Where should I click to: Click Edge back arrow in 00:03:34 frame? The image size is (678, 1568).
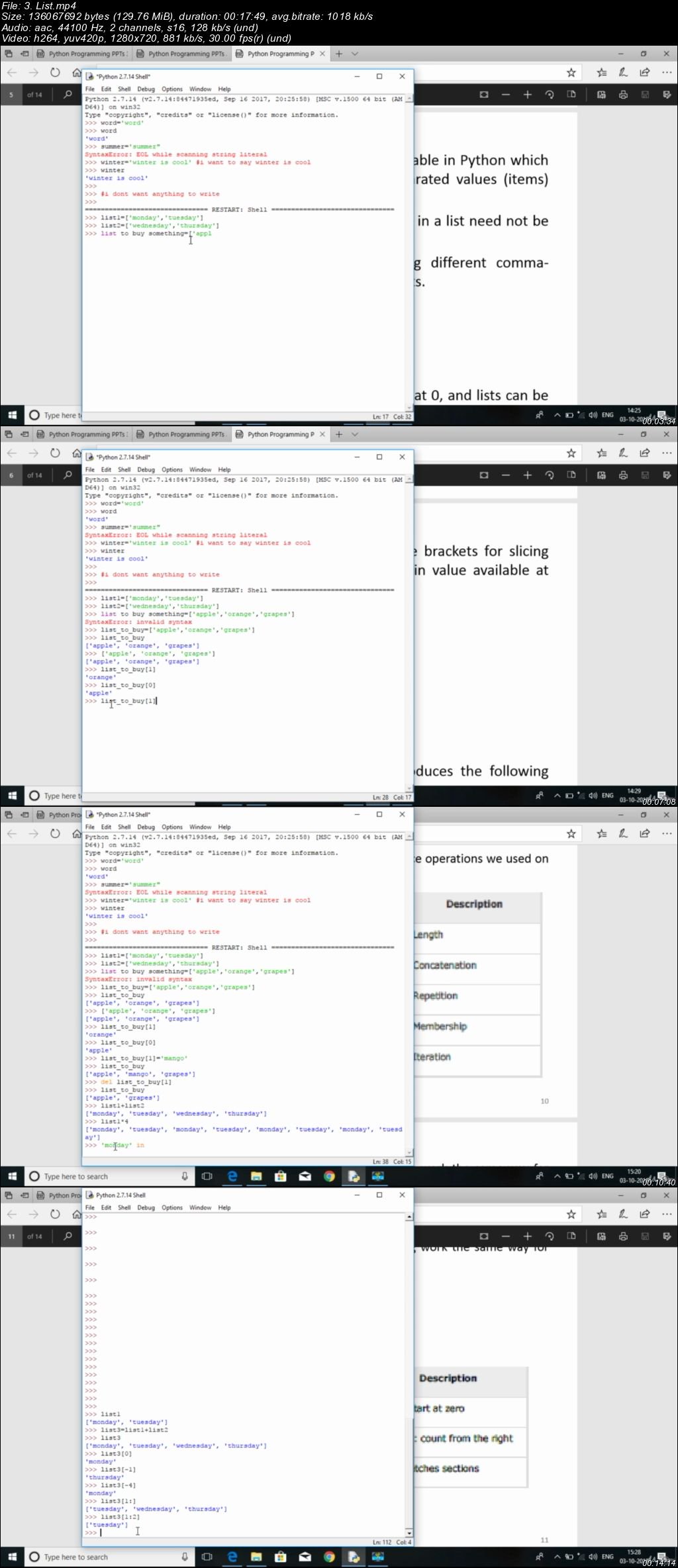[x=12, y=73]
